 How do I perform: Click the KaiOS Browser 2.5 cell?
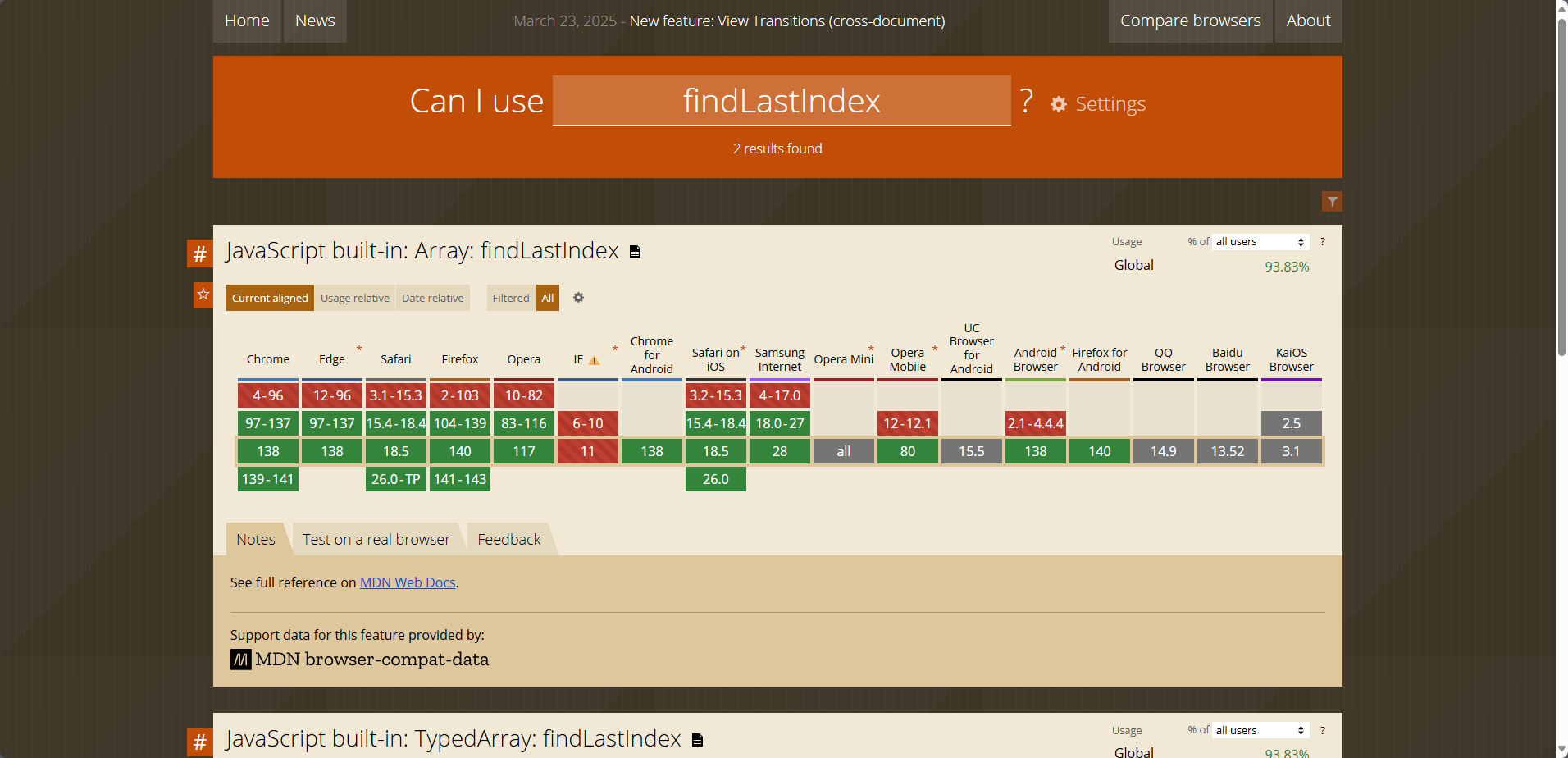click(x=1292, y=423)
